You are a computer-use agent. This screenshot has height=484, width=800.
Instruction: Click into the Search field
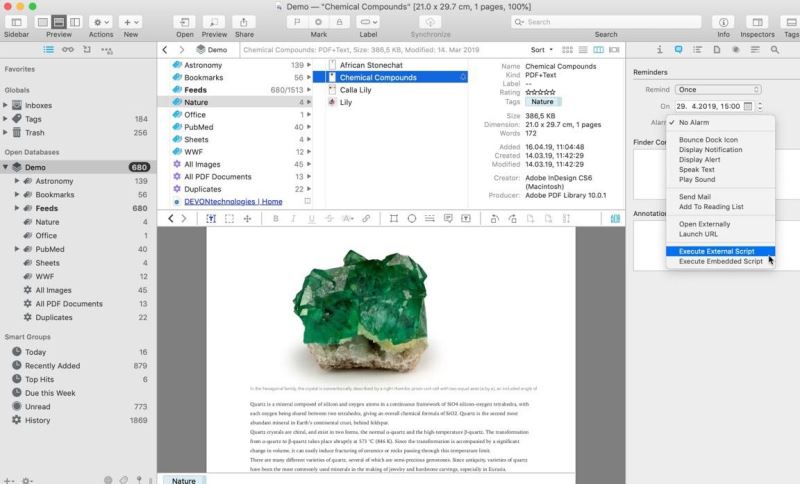coord(606,22)
